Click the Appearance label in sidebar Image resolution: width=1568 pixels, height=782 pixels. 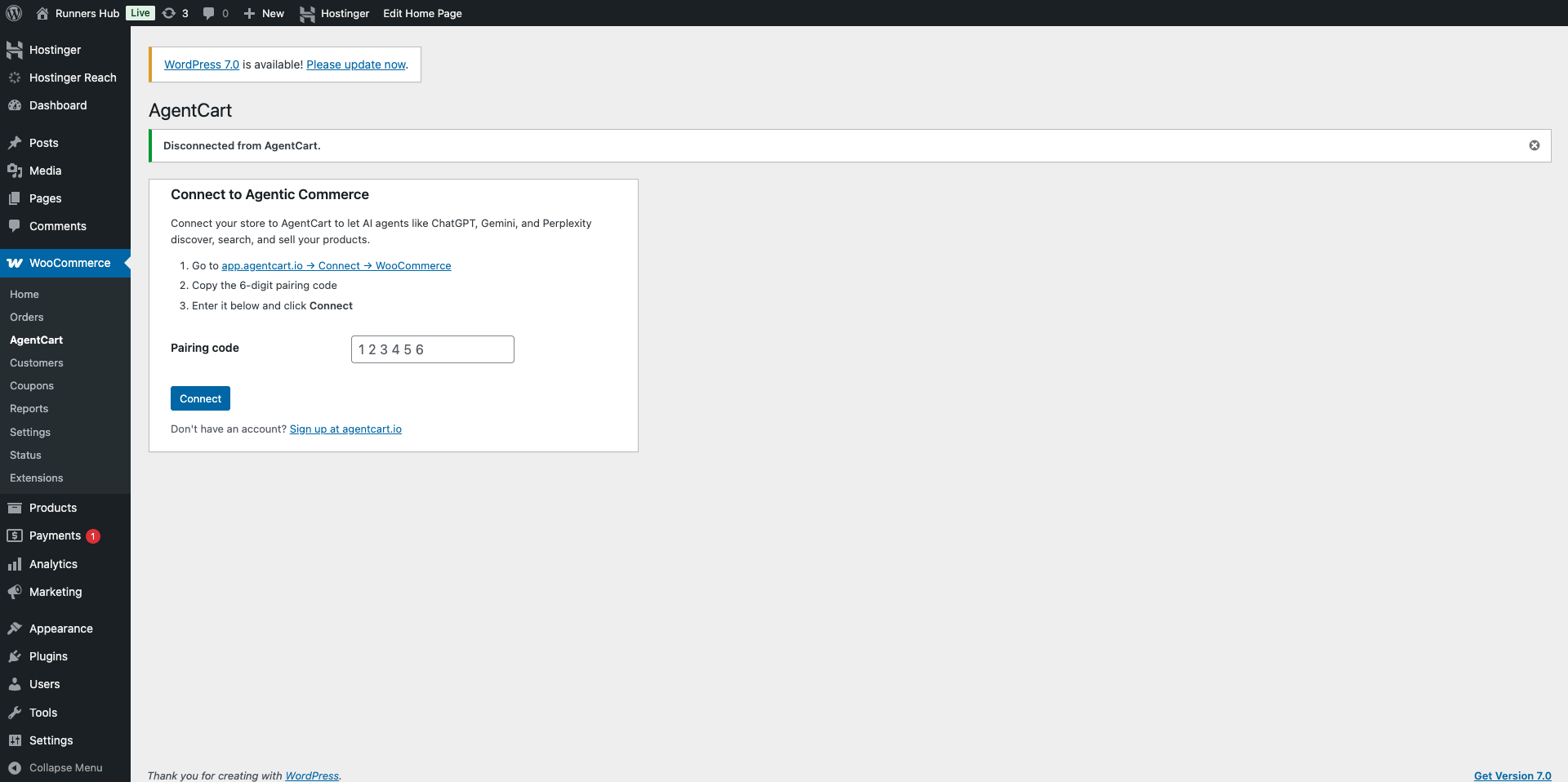pos(61,629)
